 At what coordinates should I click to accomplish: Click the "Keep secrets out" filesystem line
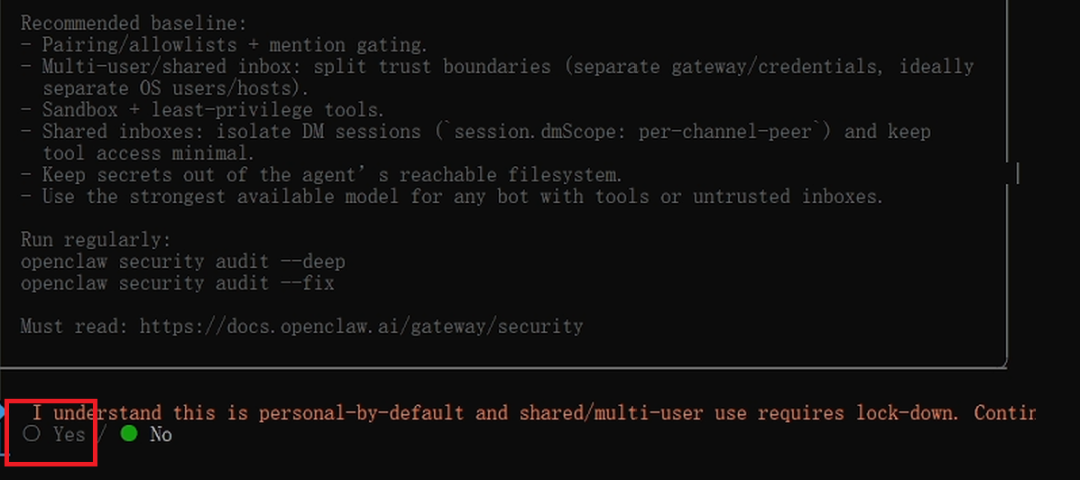tap(322, 175)
